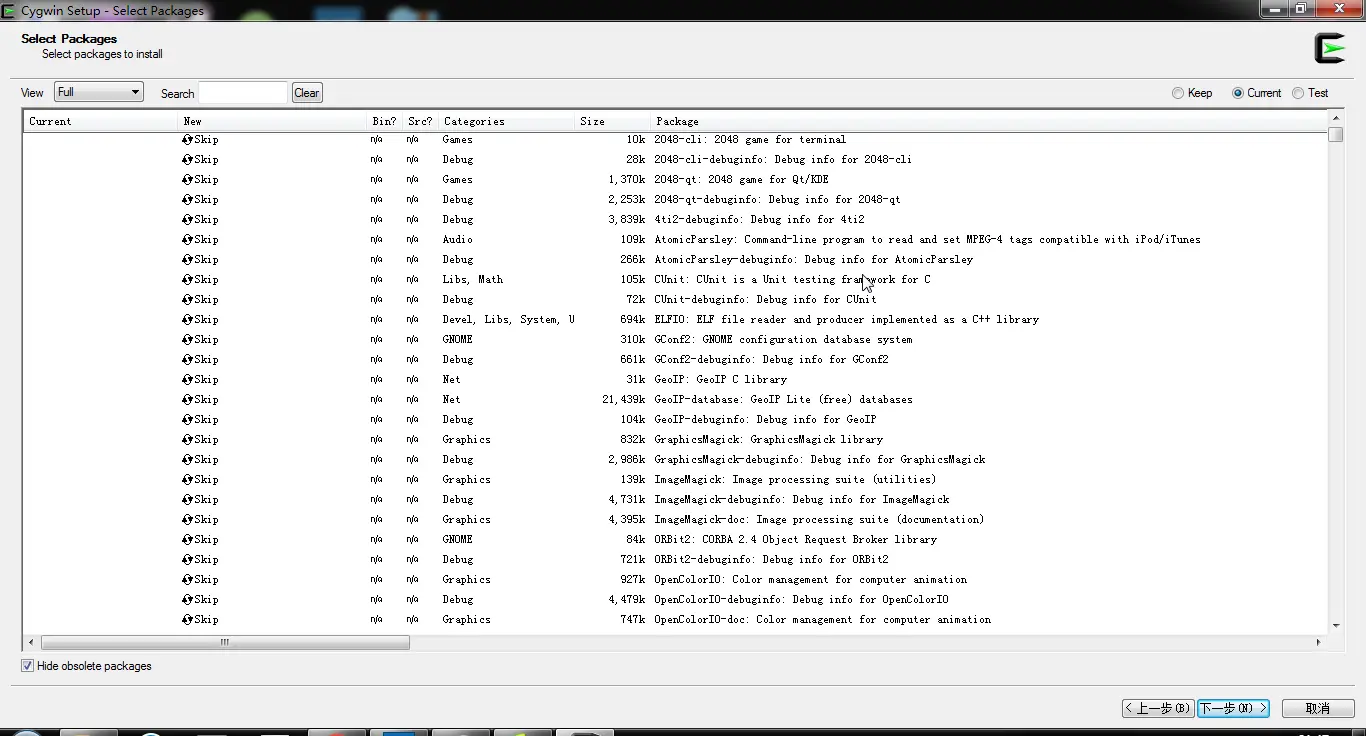
Task: Click Skip icon for OpenColorIO Graphics package
Action: [187, 580]
